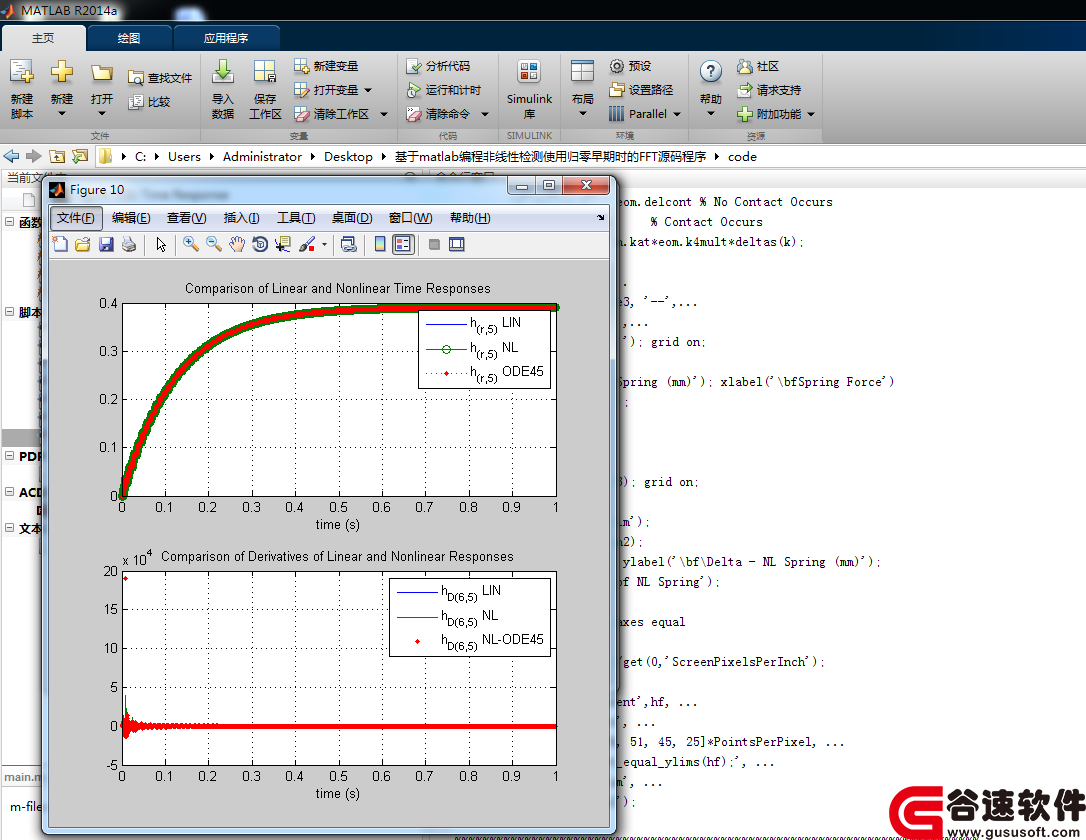Click the New Script (新建脚本) icon
The image size is (1086, 840).
point(21,71)
